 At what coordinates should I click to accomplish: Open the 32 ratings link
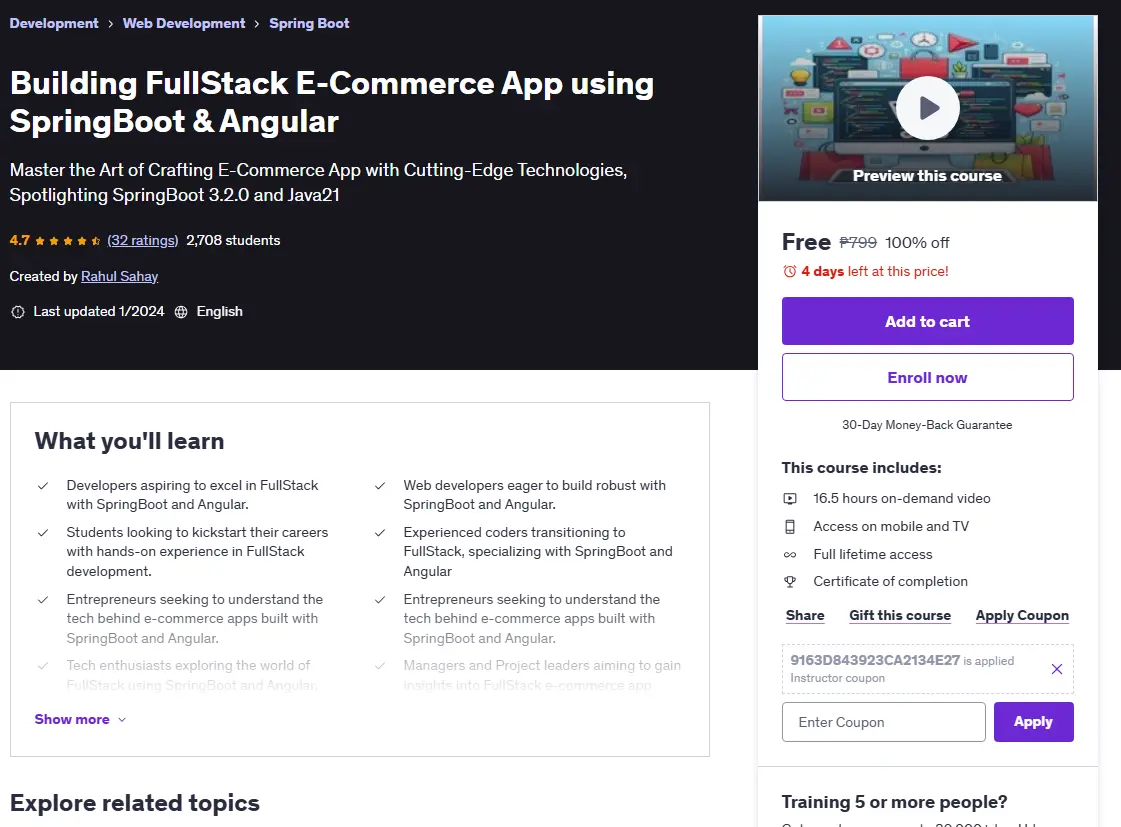tap(142, 240)
